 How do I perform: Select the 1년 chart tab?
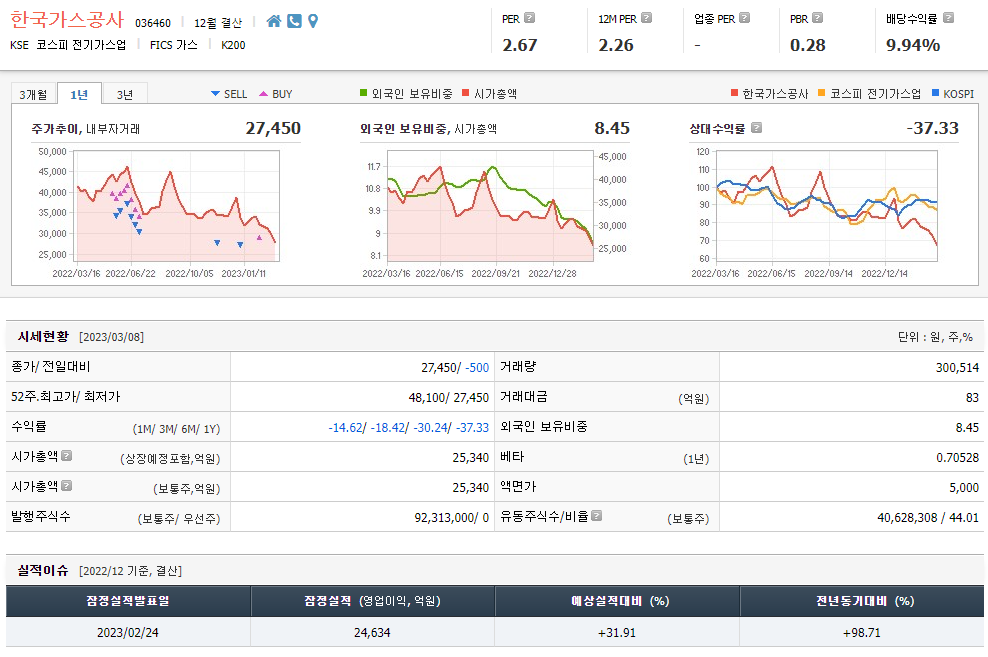click(79, 94)
